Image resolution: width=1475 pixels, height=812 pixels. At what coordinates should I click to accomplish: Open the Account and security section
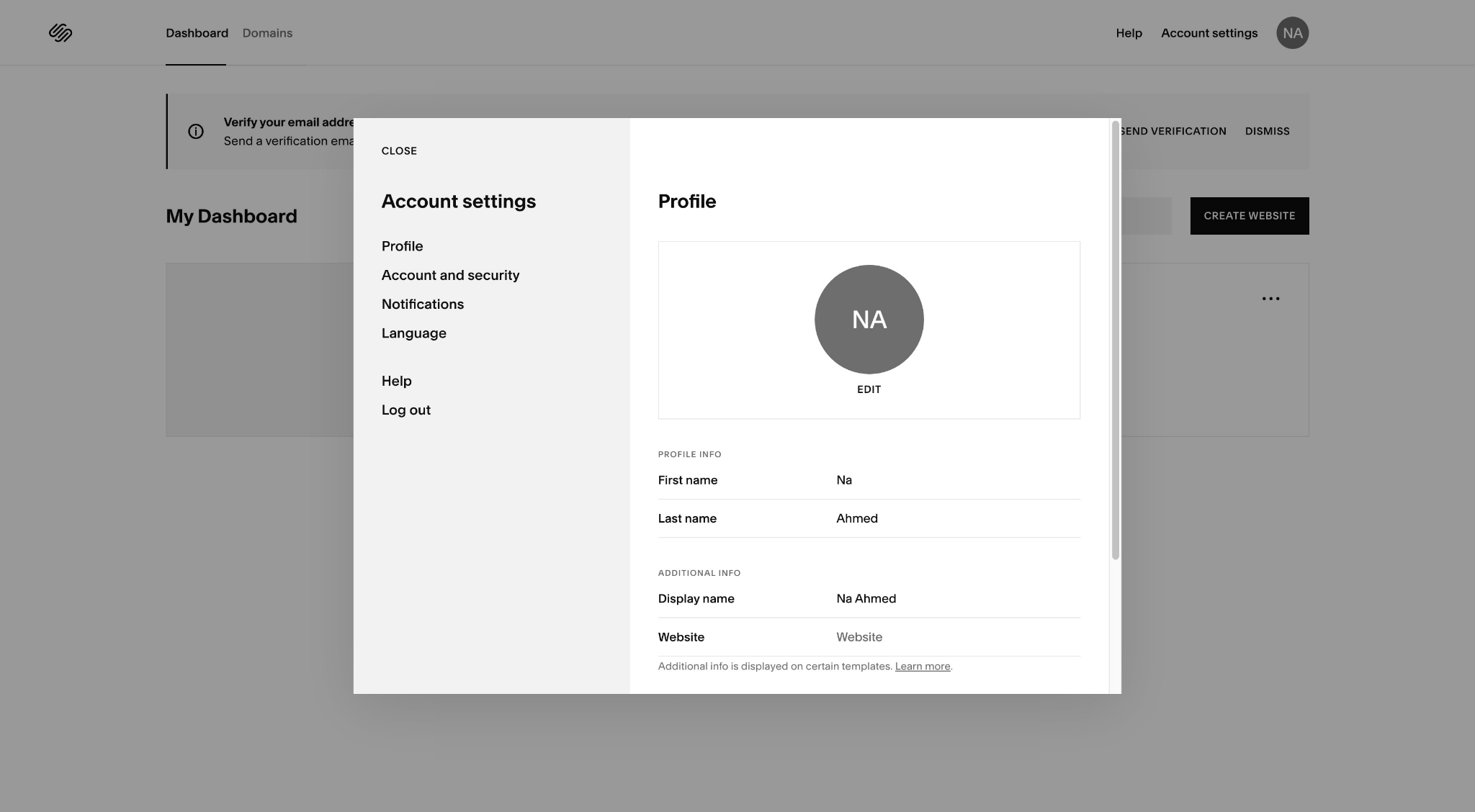(x=450, y=276)
